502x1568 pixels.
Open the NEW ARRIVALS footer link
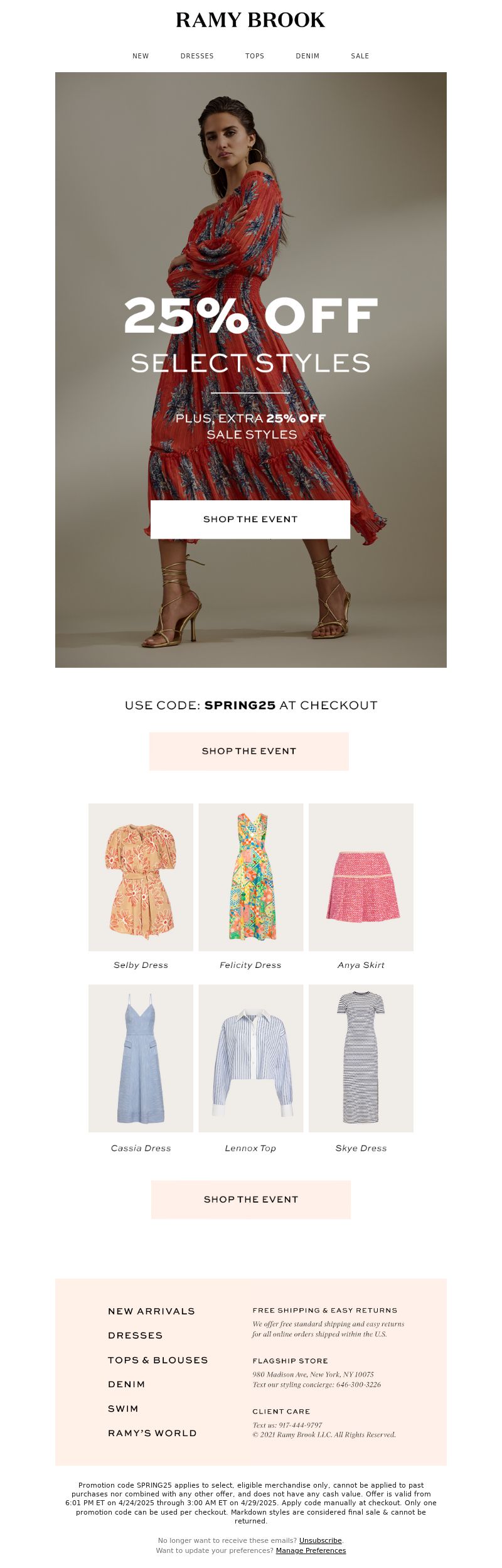click(151, 1311)
